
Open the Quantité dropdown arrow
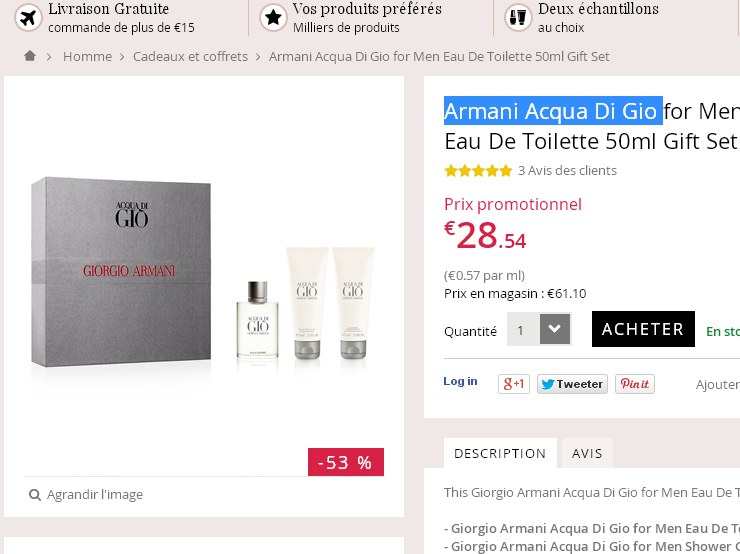555,329
